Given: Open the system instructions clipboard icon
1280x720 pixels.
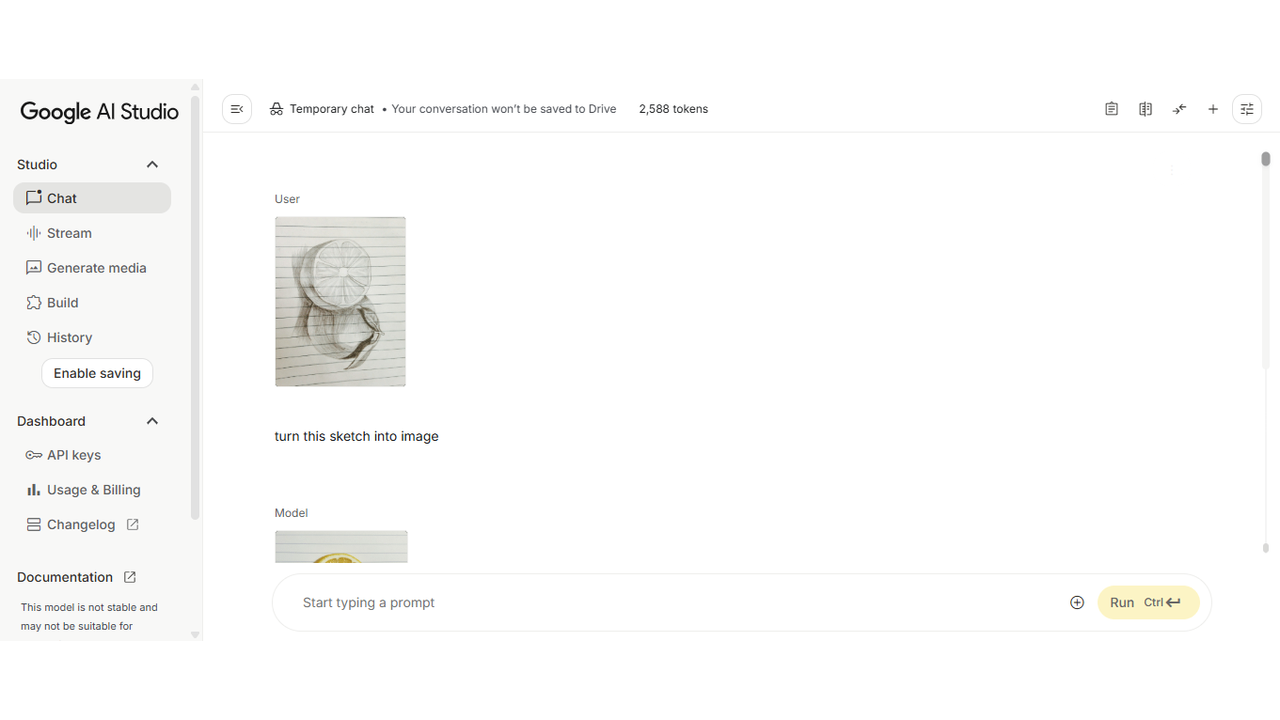Looking at the screenshot, I should tap(1111, 109).
